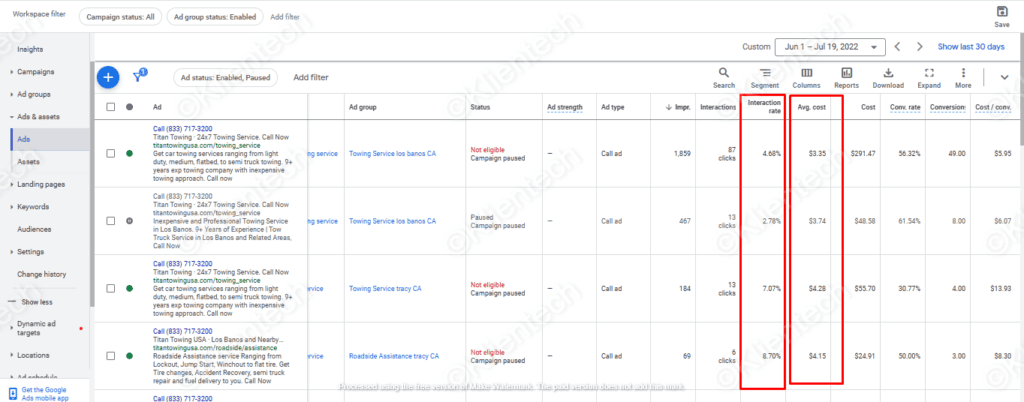The width and height of the screenshot is (1024, 402).
Task: Check the first ad row checkbox
Action: pos(111,153)
